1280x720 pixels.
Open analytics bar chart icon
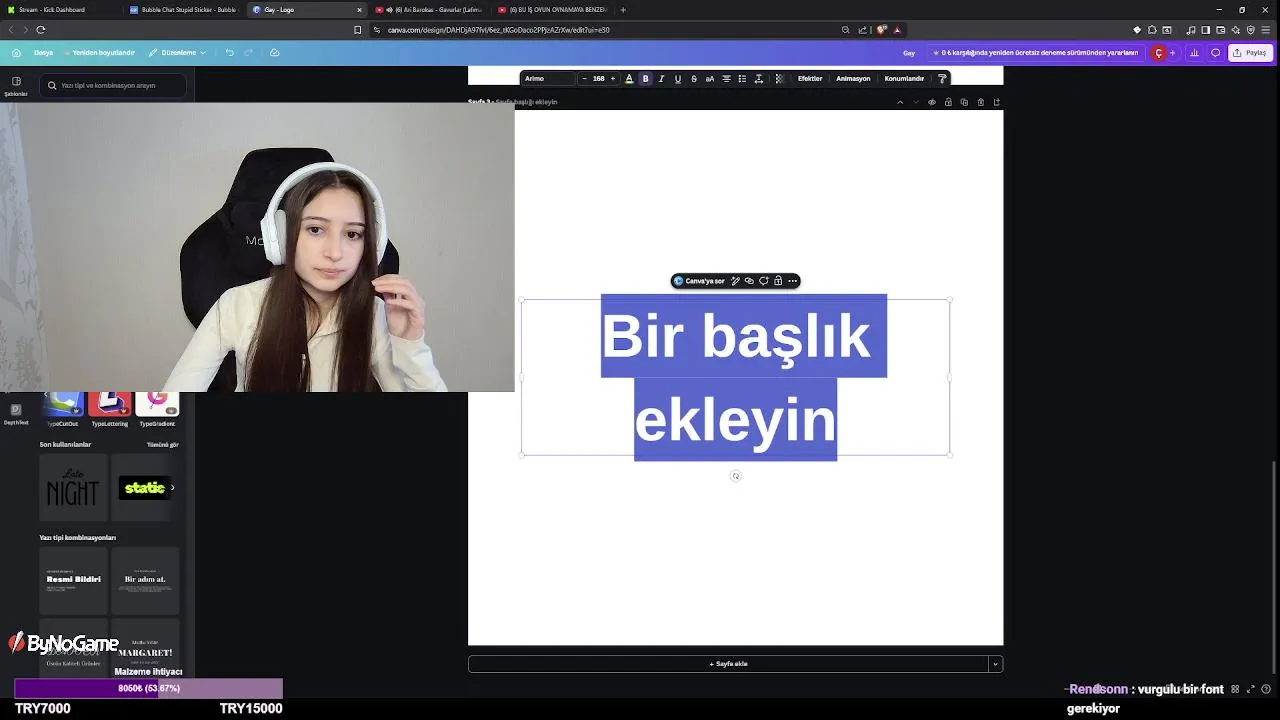[x=1194, y=53]
